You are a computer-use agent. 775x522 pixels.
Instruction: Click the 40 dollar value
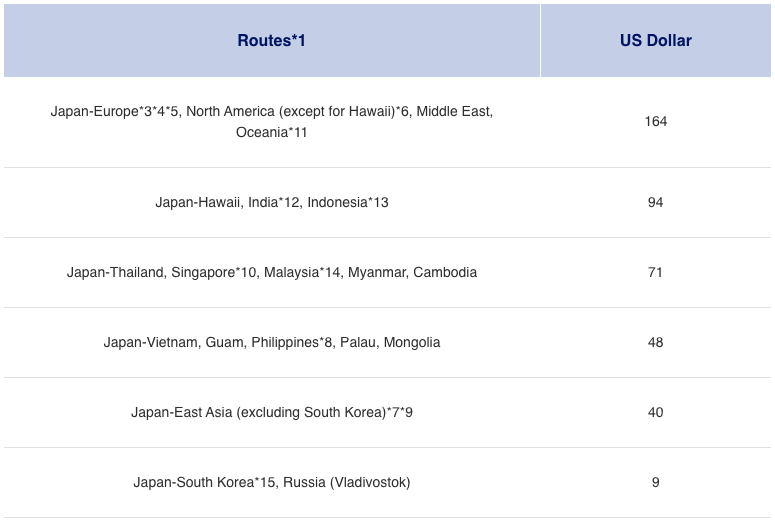point(655,412)
